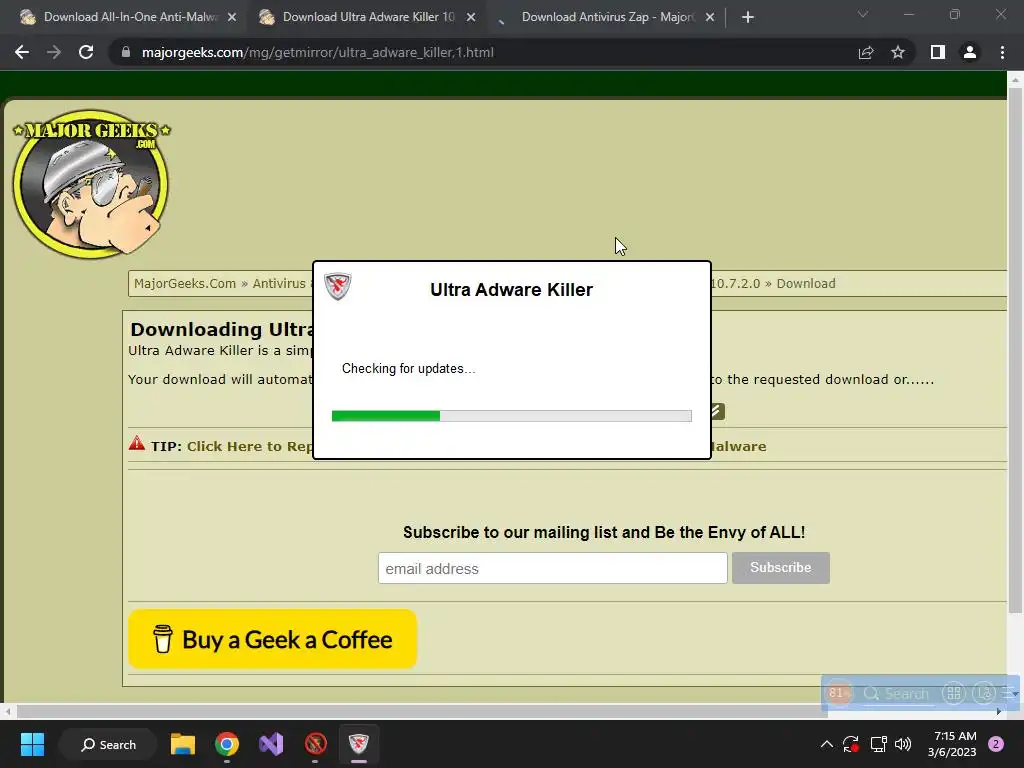Click the mailing list subscription heading
The image size is (1024, 768).
[x=604, y=532]
